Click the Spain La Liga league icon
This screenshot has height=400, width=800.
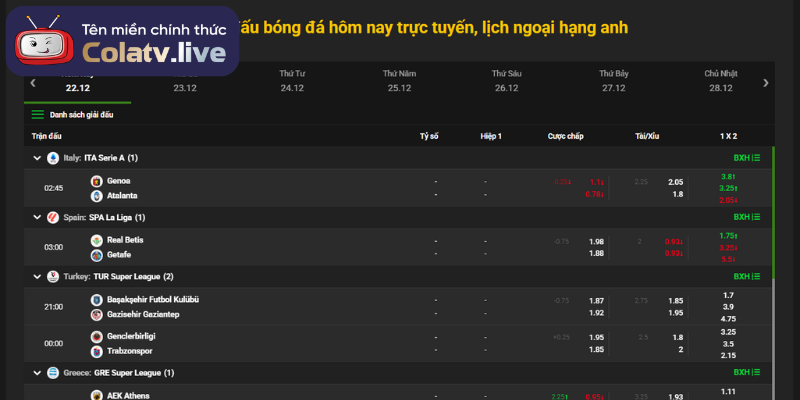point(53,217)
